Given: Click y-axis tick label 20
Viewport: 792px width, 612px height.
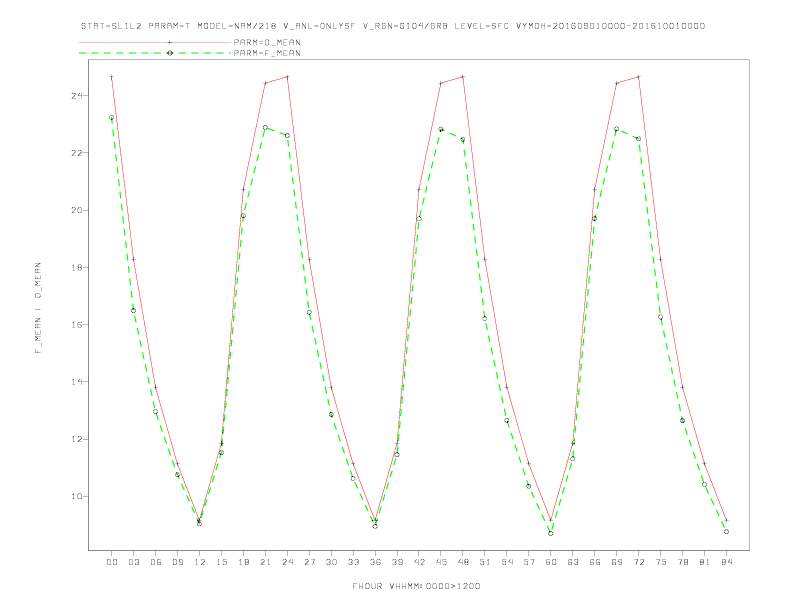Looking at the screenshot, I should (77, 210).
